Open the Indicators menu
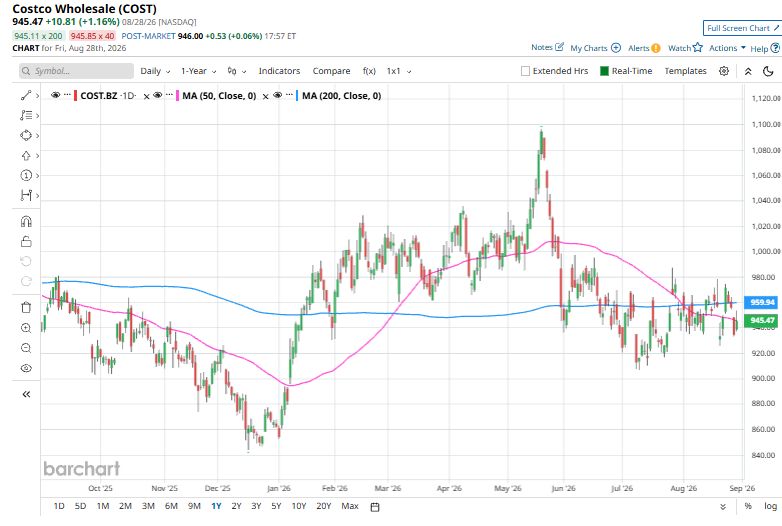 pyautogui.click(x=279, y=71)
